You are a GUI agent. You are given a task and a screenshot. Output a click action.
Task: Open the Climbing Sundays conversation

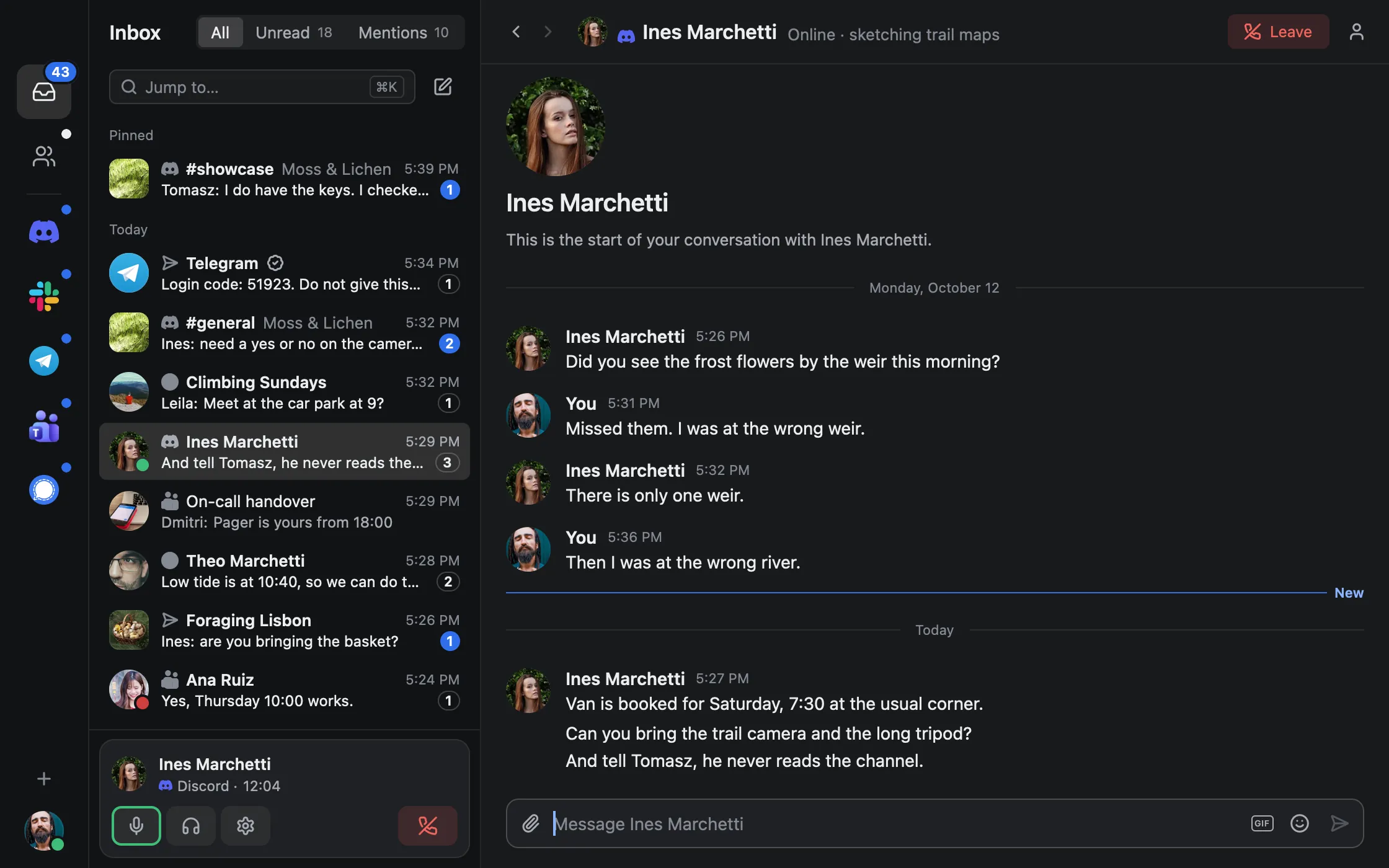285,392
